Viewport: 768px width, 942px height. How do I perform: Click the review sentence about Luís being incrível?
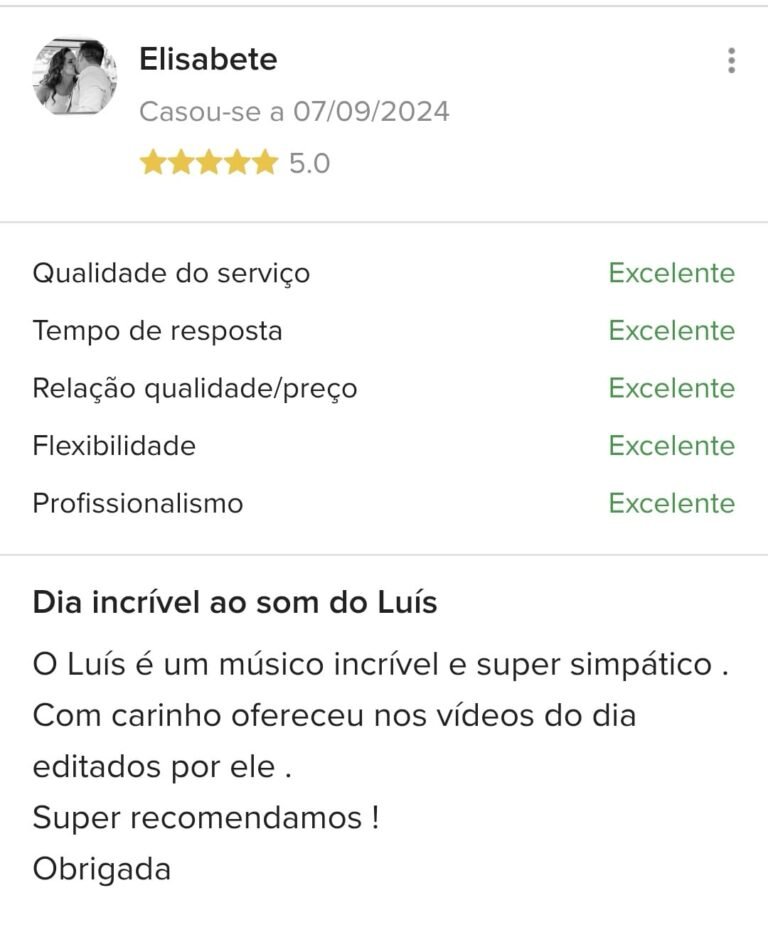click(380, 665)
